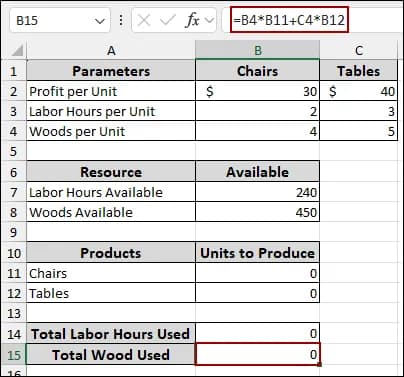Select Tables labor hours cell value 3
Image resolution: width=404 pixels, height=377 pixels.
point(359,111)
